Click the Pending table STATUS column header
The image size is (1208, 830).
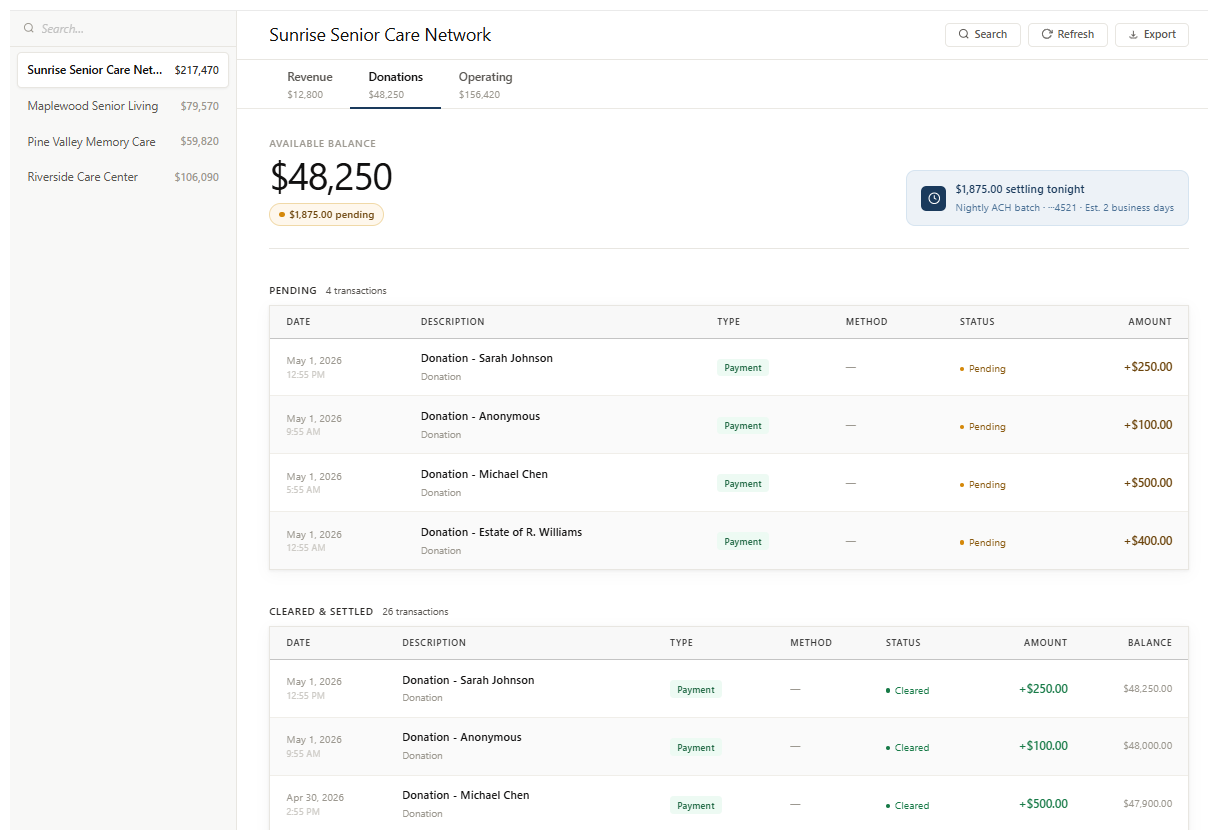(977, 322)
